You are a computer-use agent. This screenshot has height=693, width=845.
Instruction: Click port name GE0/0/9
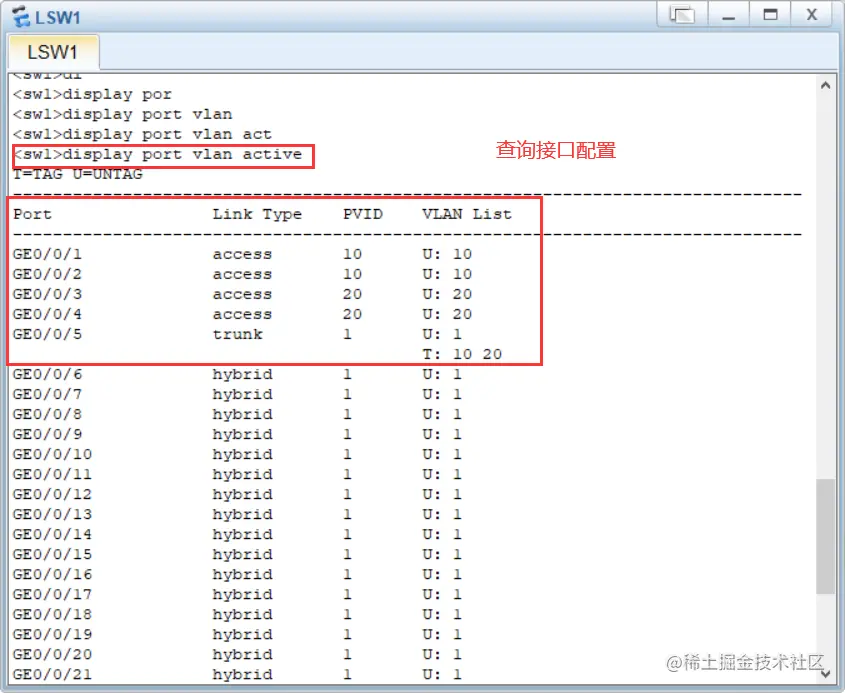point(47,434)
